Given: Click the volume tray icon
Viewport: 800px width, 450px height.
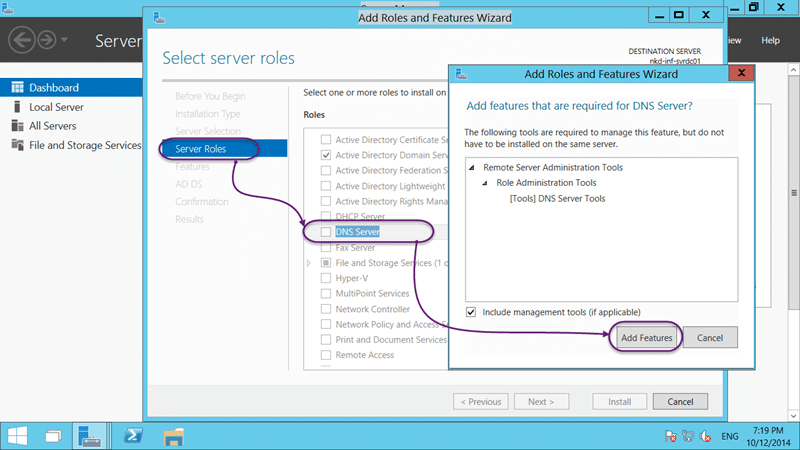Looking at the screenshot, I should tap(706, 436).
